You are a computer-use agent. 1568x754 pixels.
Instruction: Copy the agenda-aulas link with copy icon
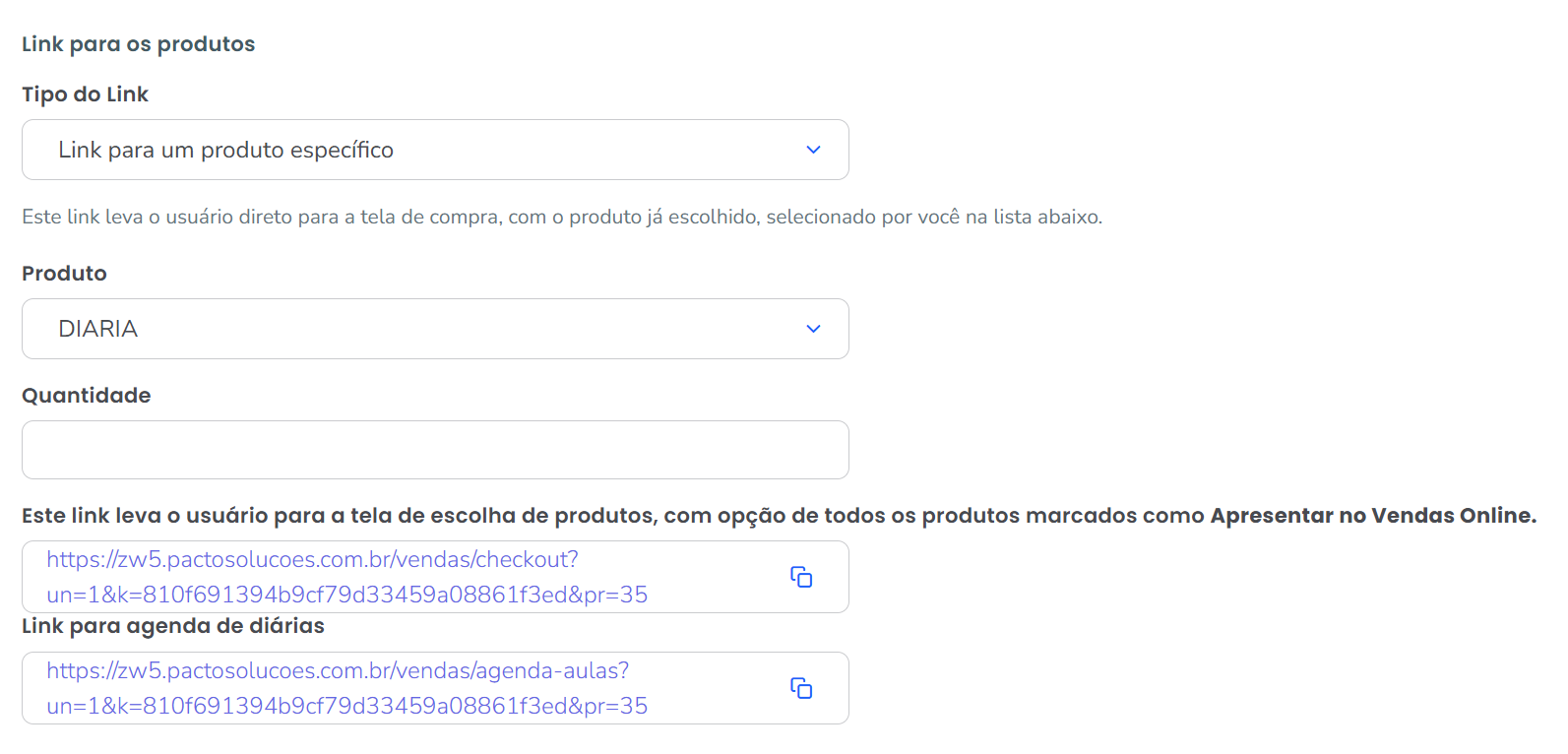coord(801,688)
